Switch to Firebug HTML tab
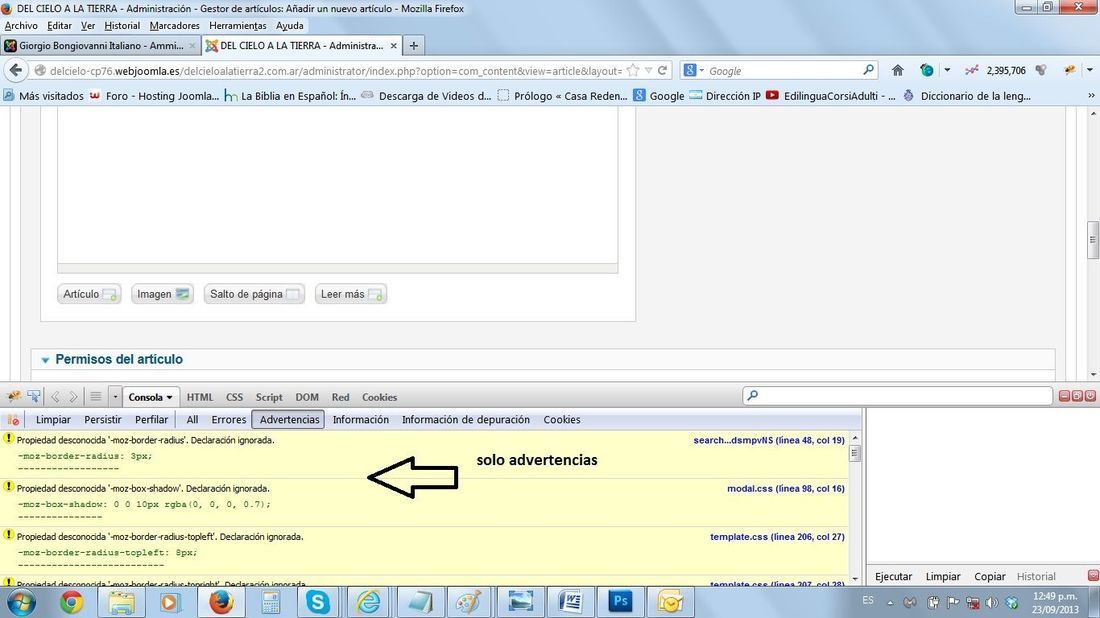The width and height of the screenshot is (1100, 618). coord(200,397)
